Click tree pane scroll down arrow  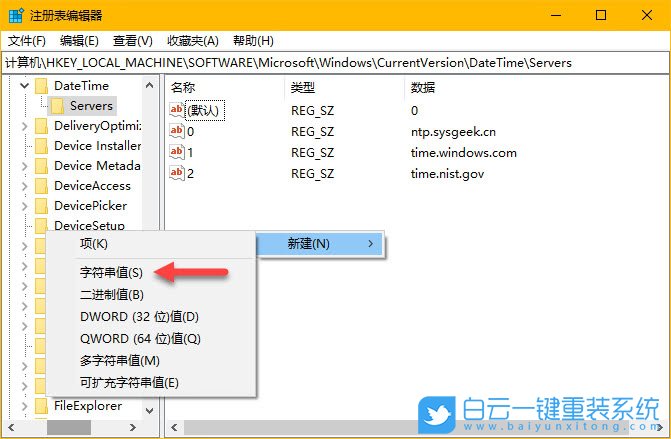click(150, 411)
